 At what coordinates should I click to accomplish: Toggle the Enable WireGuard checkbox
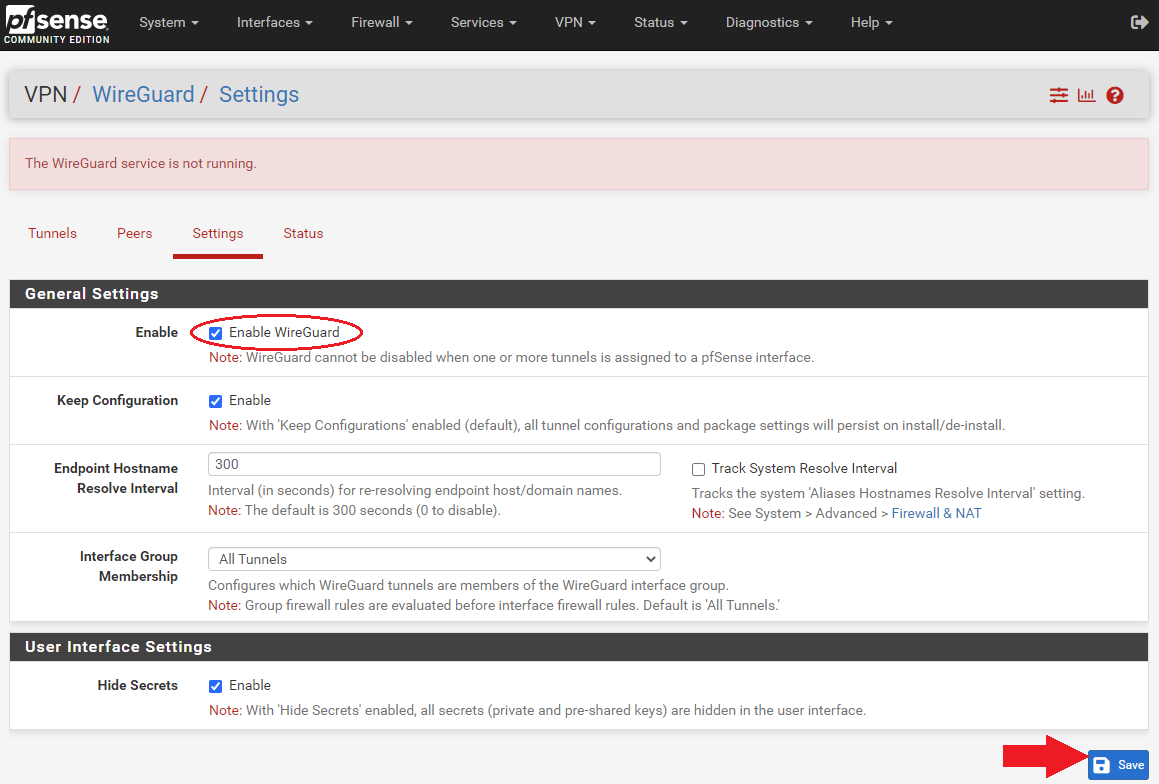pyautogui.click(x=215, y=333)
